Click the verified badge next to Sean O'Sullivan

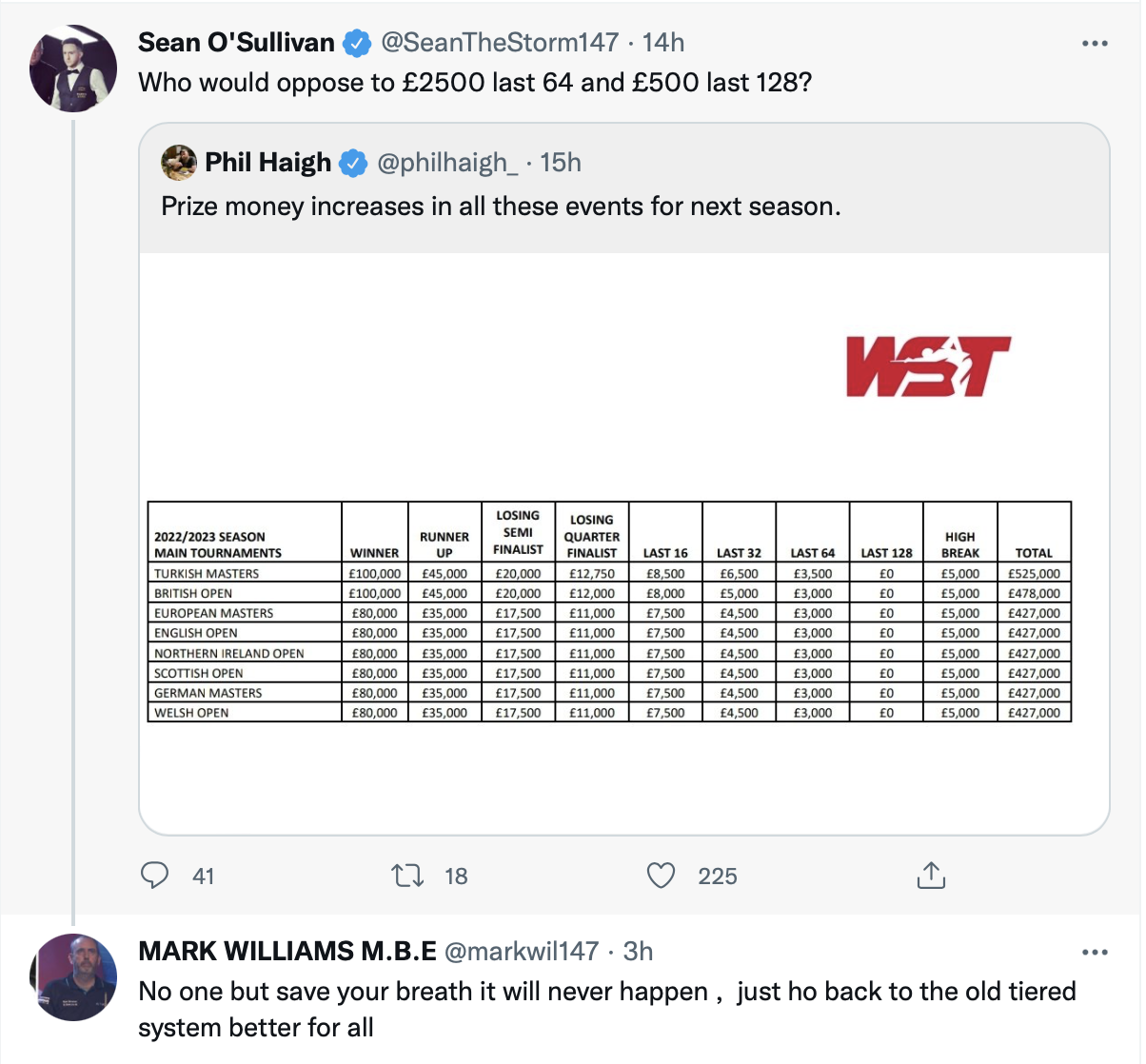[357, 42]
